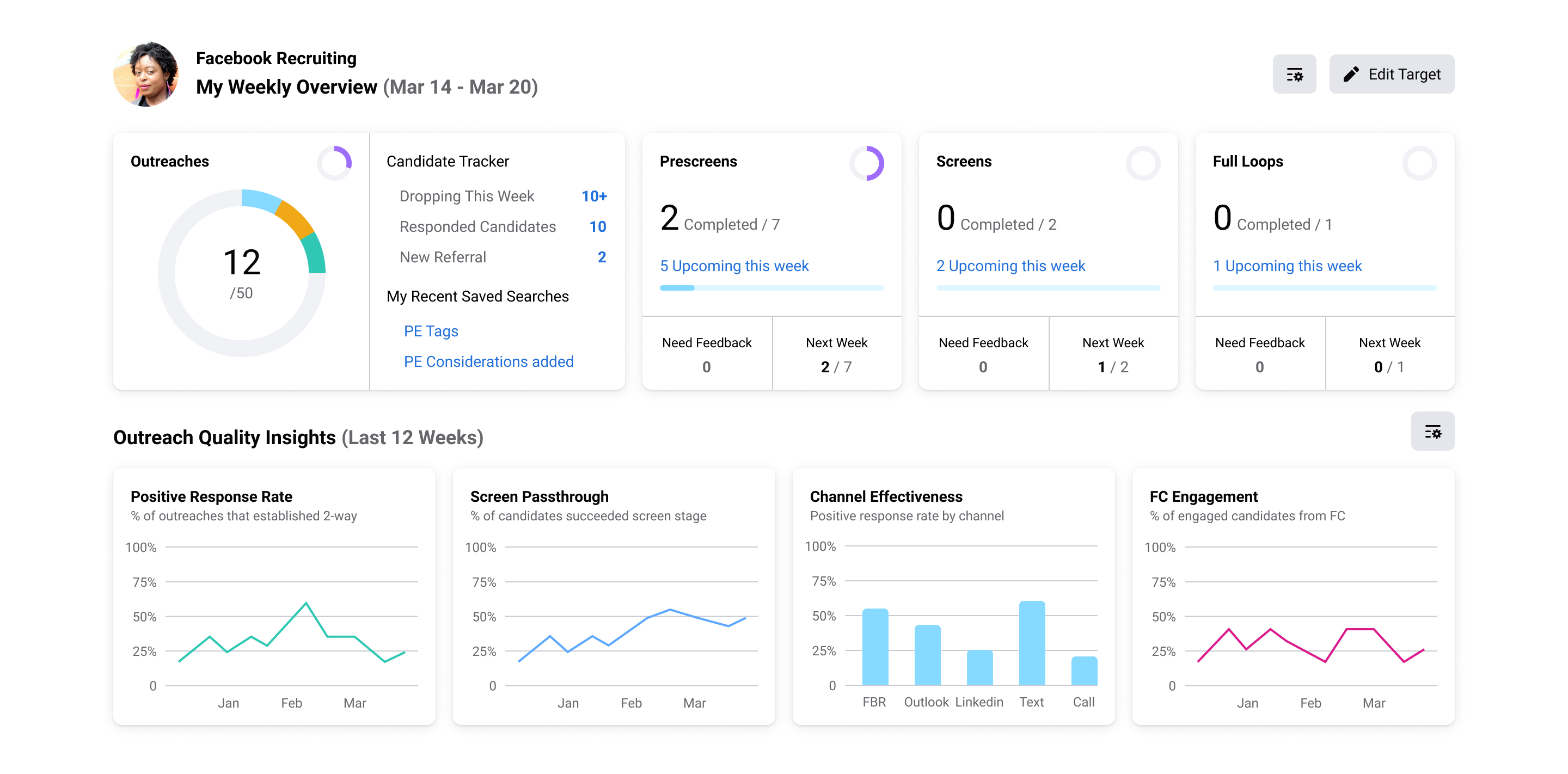Click the Text bar in Channel Effectiveness
This screenshot has width=1568, height=774.
click(1031, 643)
